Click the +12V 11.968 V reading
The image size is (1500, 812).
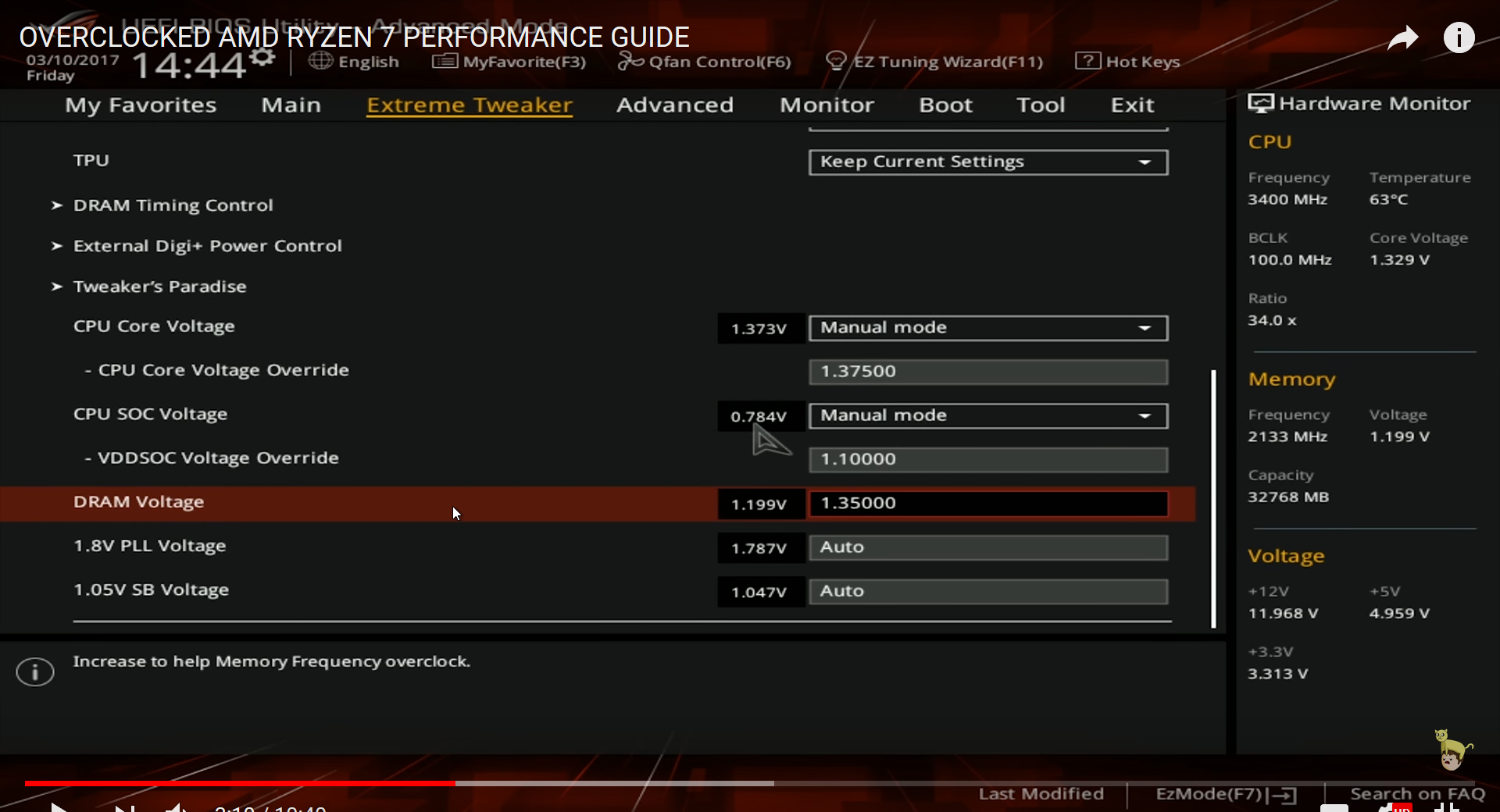1283,614
